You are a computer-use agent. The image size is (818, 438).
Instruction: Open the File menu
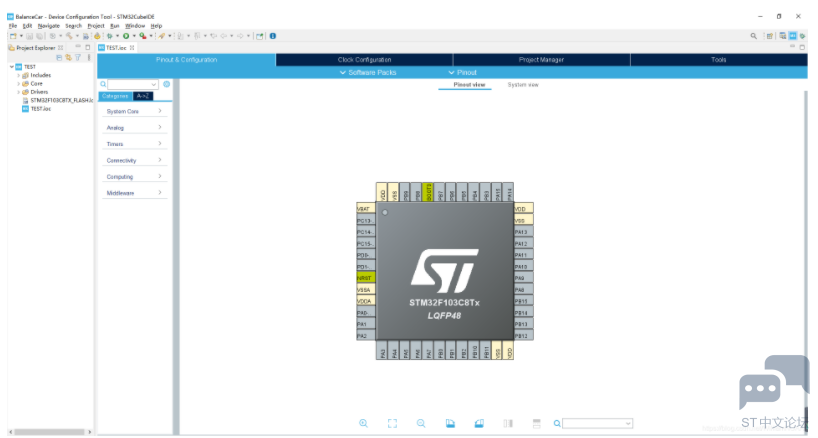coord(13,26)
